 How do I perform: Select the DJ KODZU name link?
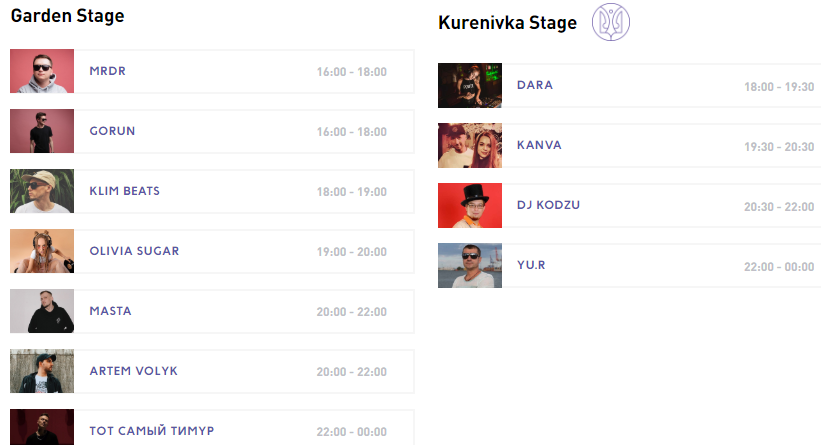coord(548,205)
